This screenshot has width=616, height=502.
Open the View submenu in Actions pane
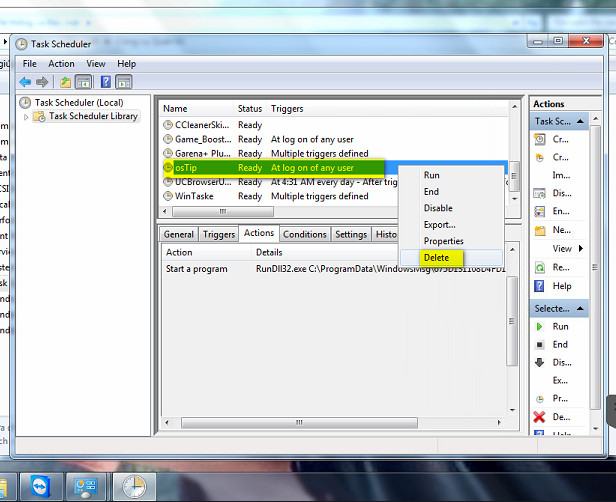tap(564, 248)
